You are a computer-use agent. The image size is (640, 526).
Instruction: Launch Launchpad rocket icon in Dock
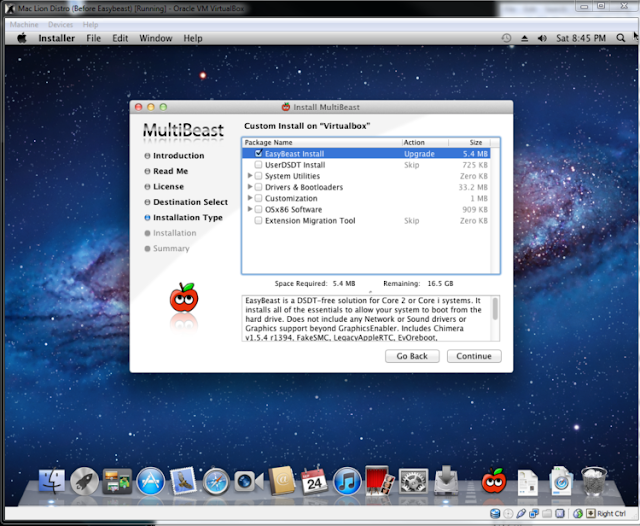coord(84,481)
